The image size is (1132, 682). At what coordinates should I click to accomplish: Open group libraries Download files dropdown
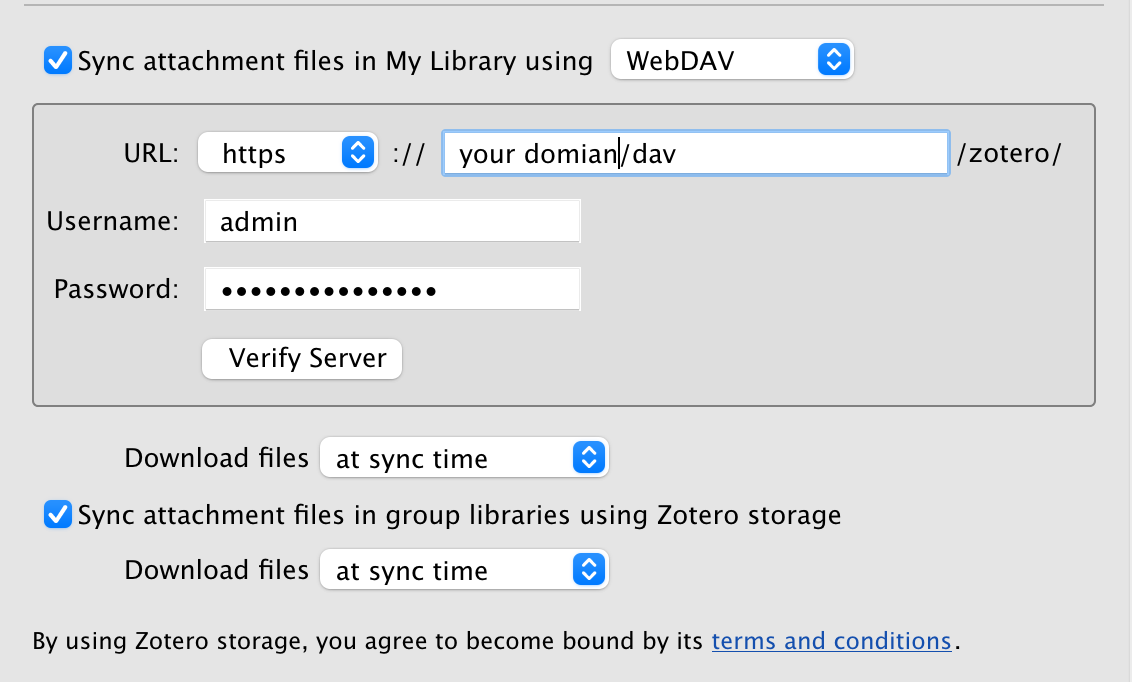[x=464, y=569]
